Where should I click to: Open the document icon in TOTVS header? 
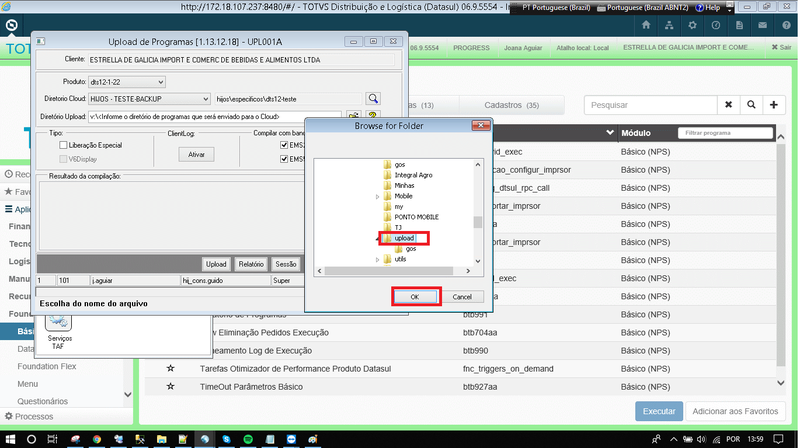coord(739,25)
